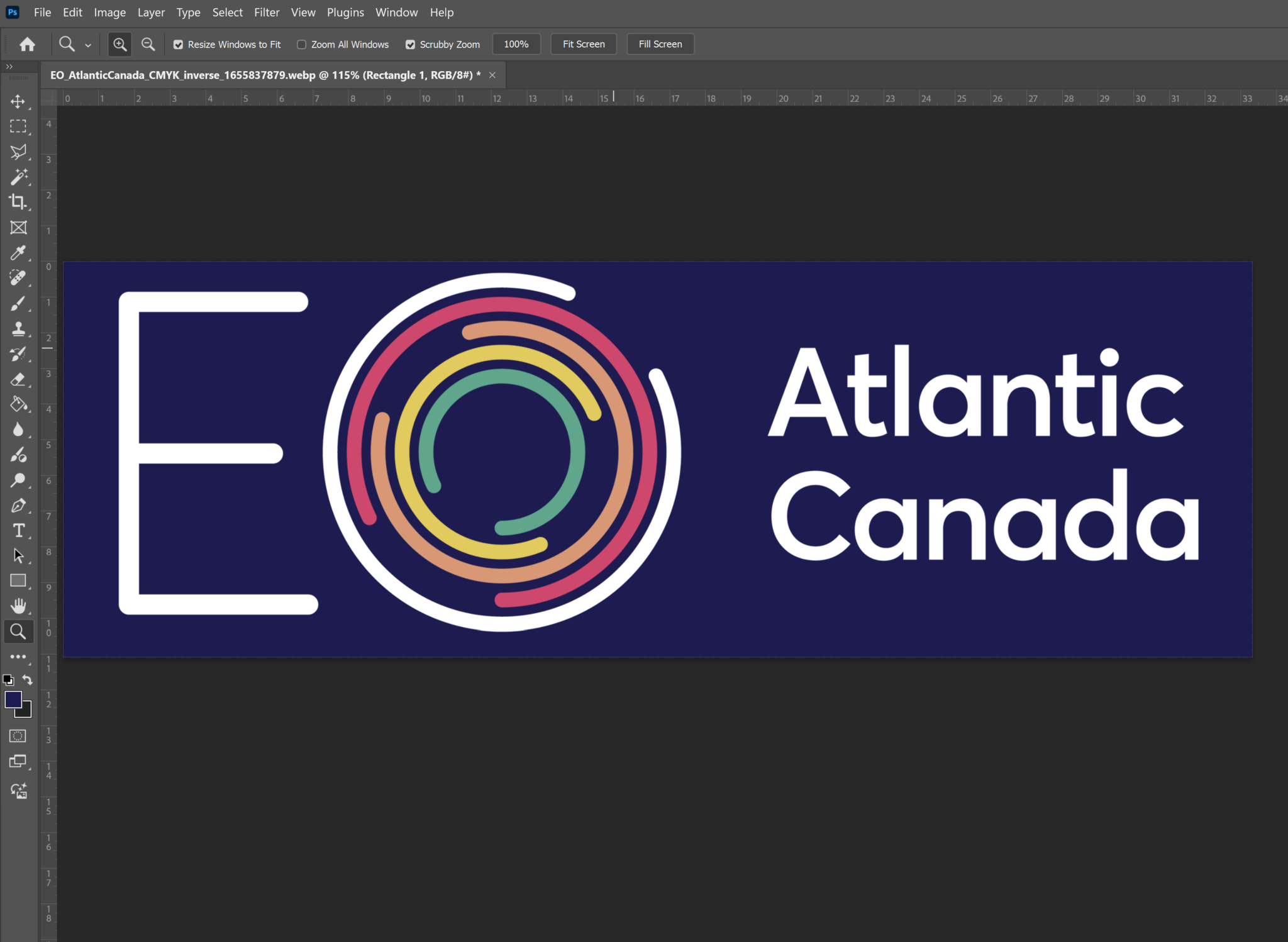Select the Crop tool
The height and width of the screenshot is (942, 1288).
(x=18, y=201)
